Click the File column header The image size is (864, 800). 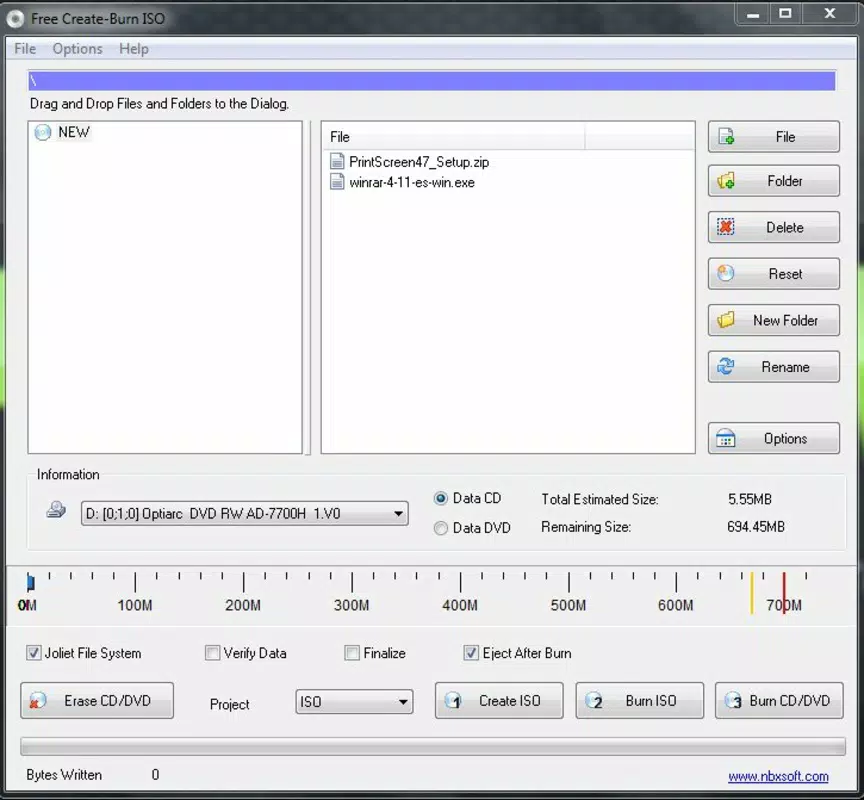[x=453, y=137]
